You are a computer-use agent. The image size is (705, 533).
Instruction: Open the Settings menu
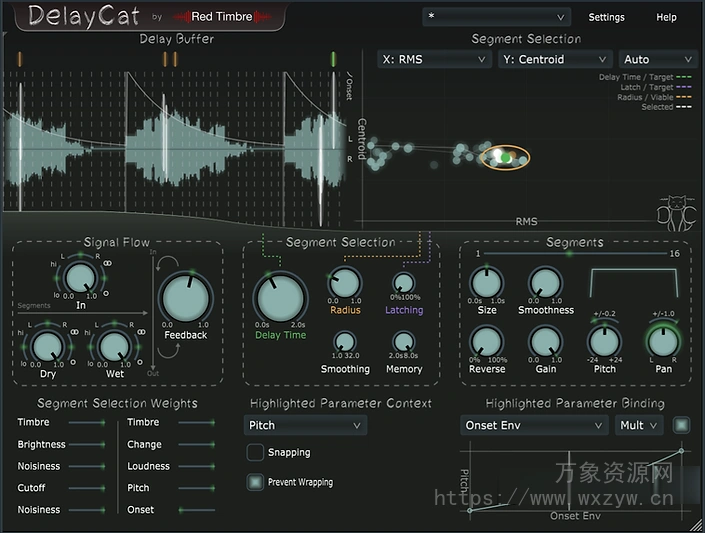tap(606, 17)
